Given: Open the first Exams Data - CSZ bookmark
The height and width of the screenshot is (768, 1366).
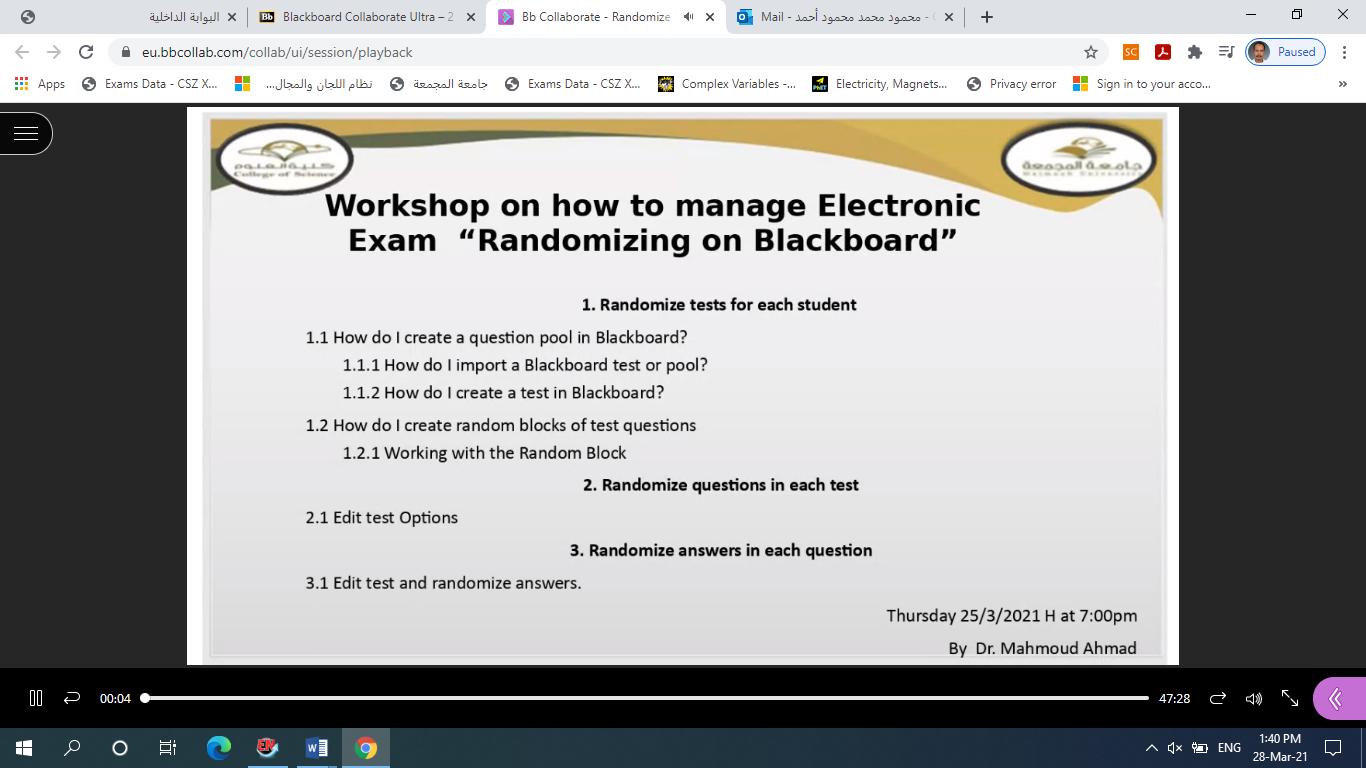Looking at the screenshot, I should [149, 84].
